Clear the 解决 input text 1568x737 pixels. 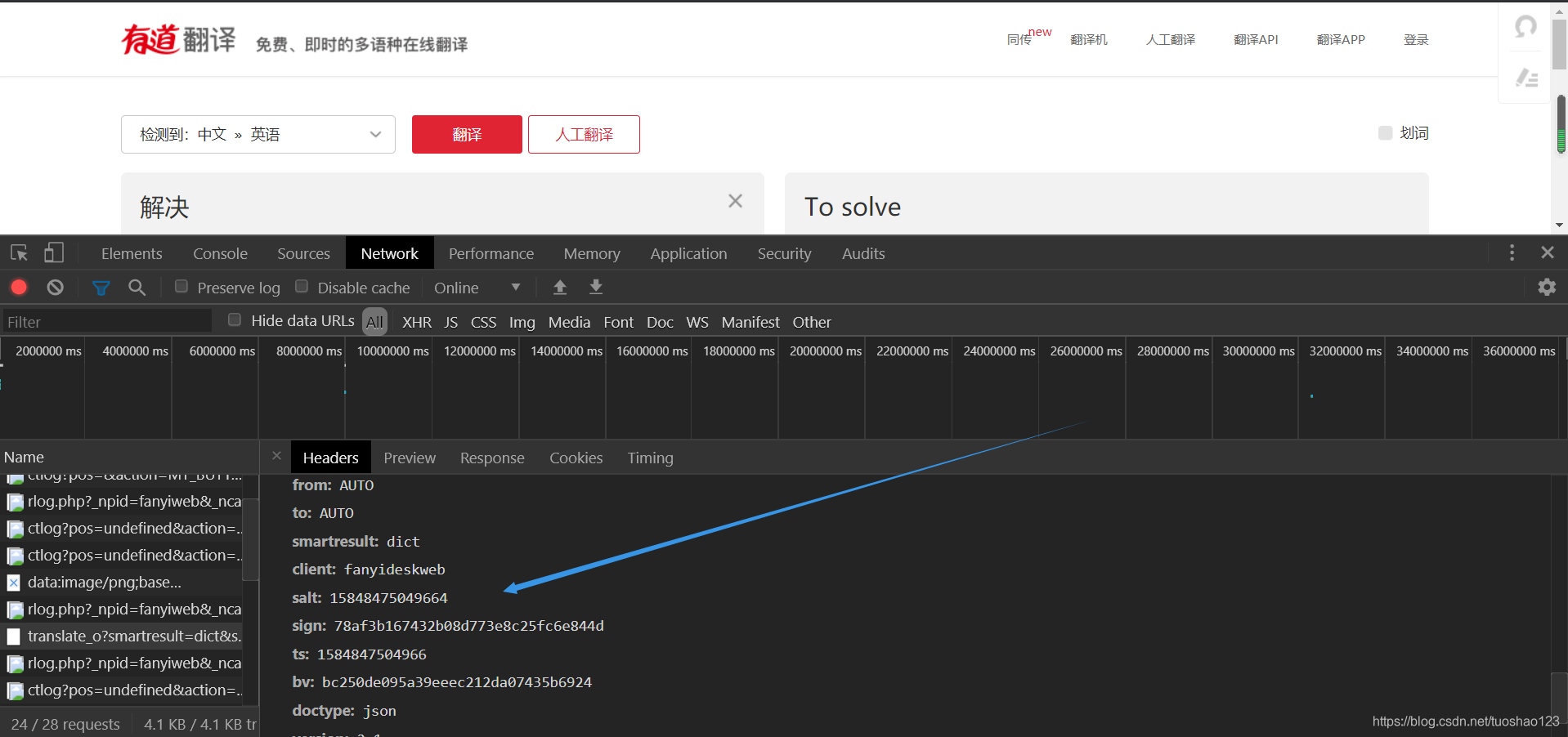735,201
